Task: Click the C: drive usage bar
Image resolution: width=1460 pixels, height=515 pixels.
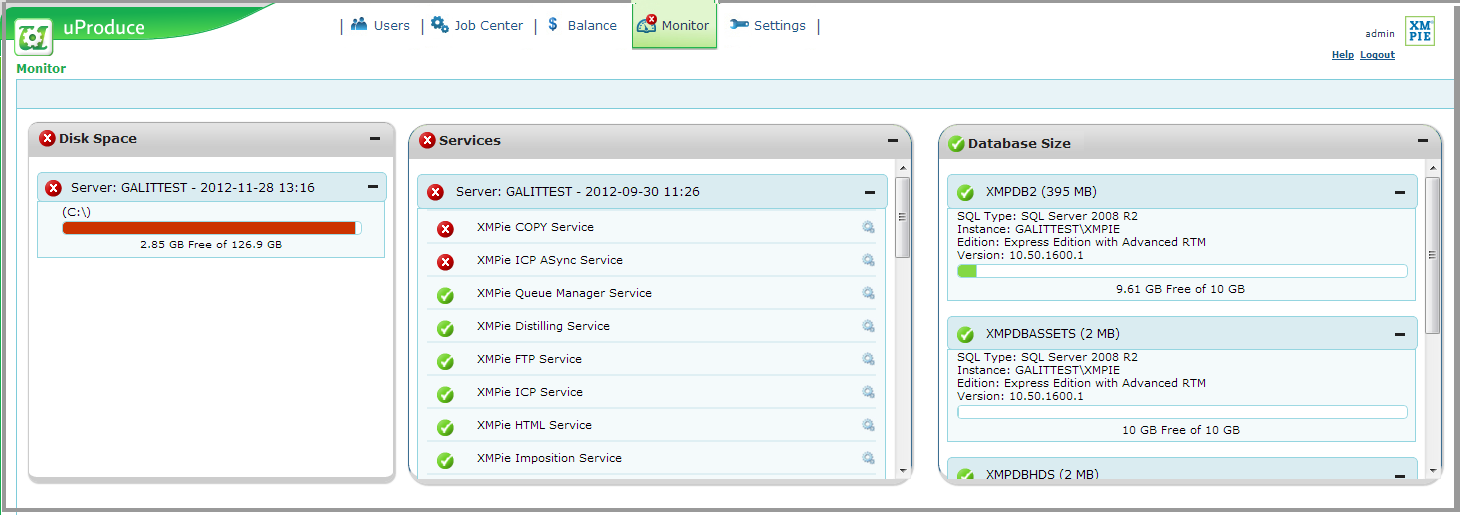Action: 211,228
